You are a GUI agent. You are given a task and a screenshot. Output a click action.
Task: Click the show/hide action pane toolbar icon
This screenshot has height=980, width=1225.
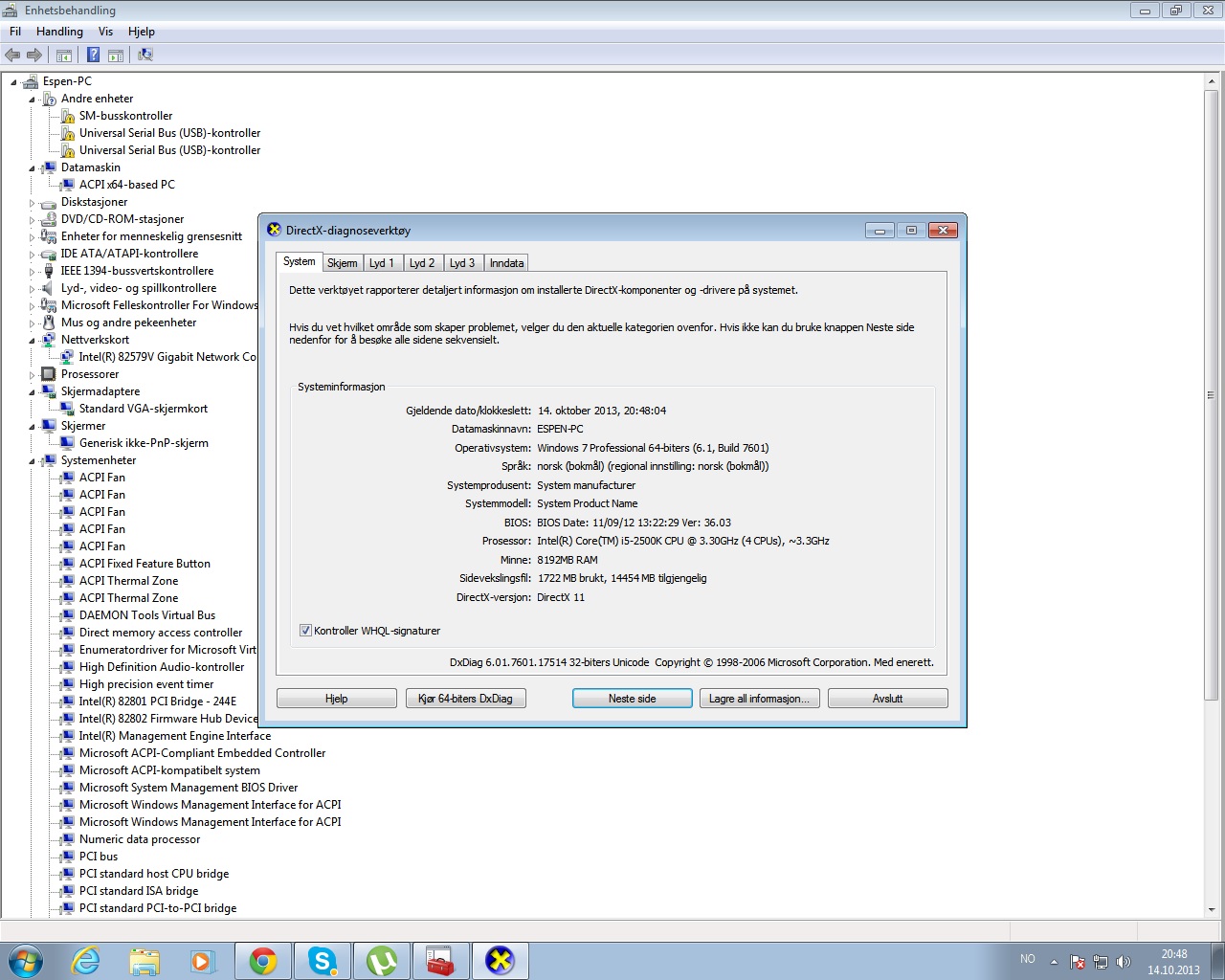[x=116, y=56]
